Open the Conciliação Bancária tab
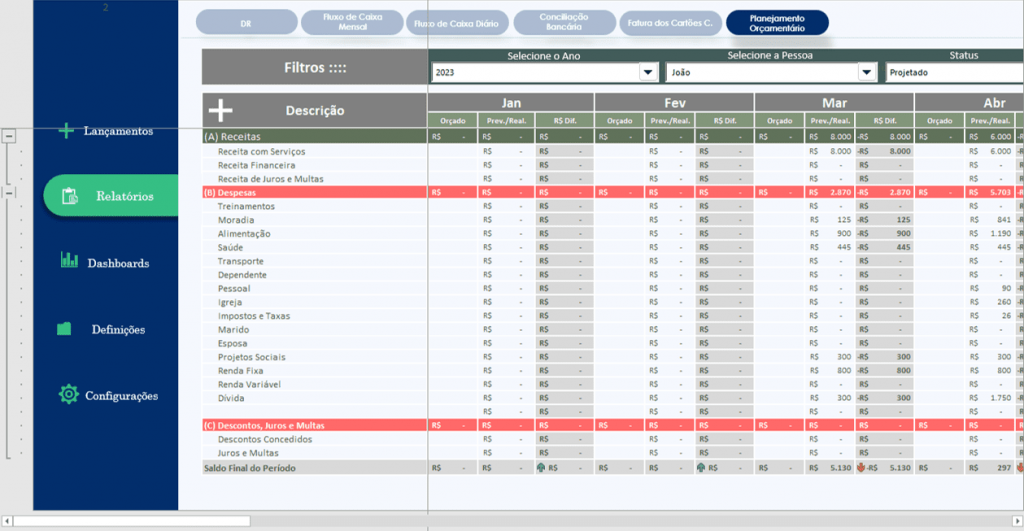Screen dimensions: 1024x531 coord(564,22)
